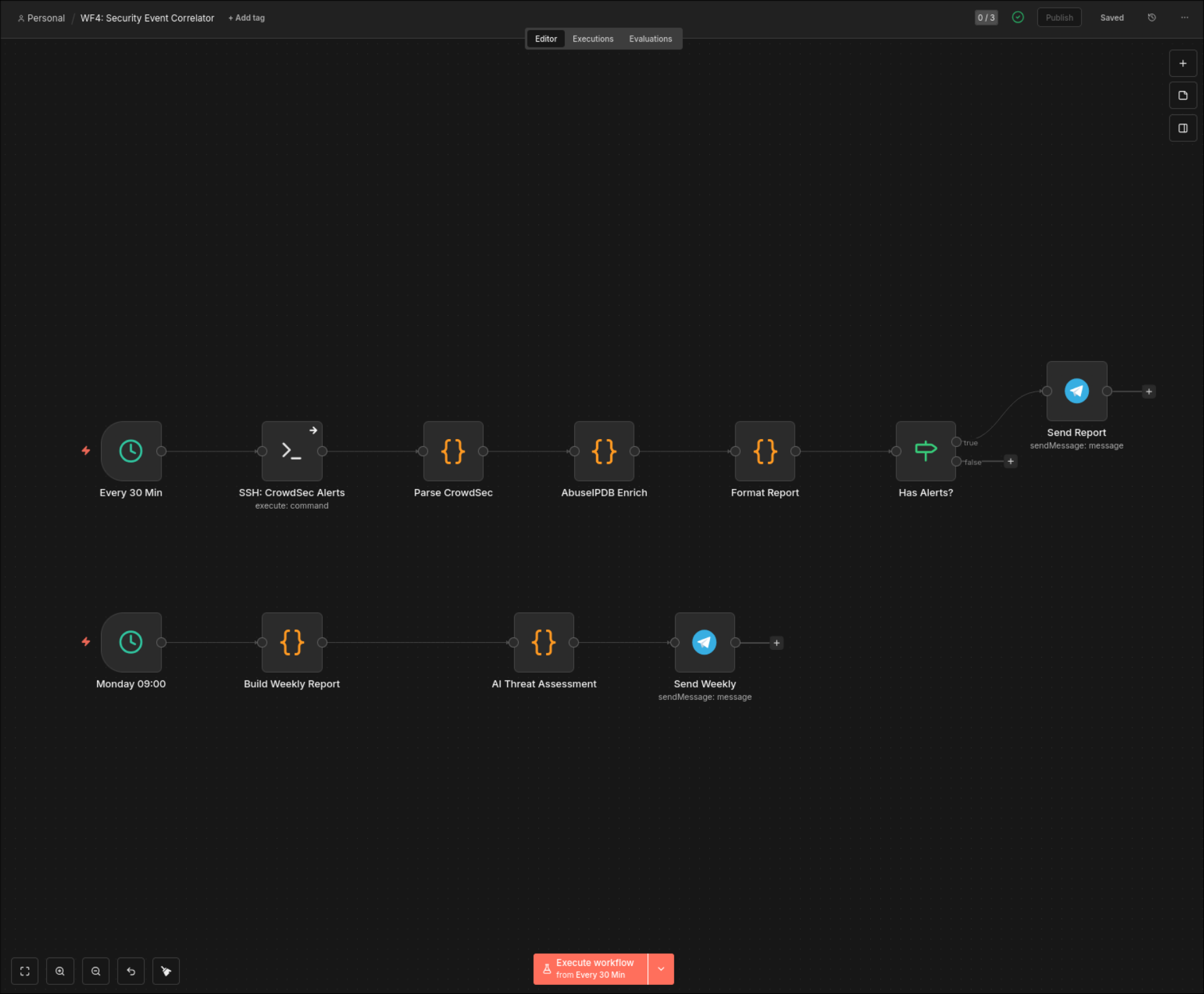The image size is (1204, 994).
Task: Click the workflow name WF4: Security Event Correlator
Action: tap(147, 18)
